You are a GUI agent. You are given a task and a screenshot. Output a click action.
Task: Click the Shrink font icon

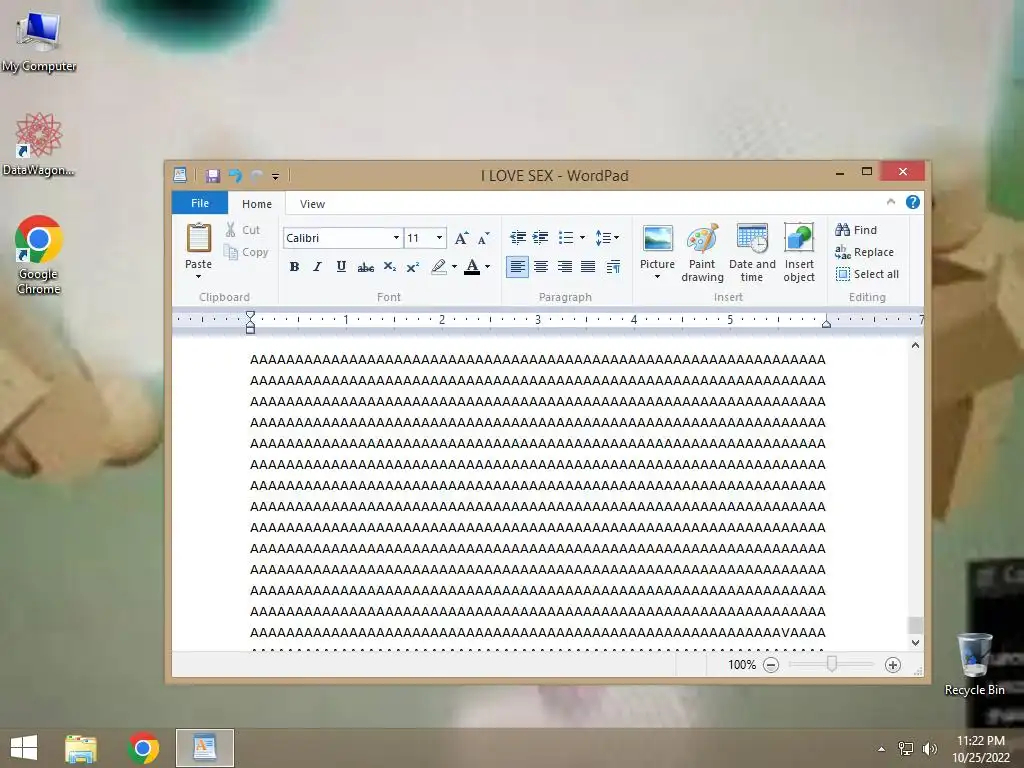(484, 238)
